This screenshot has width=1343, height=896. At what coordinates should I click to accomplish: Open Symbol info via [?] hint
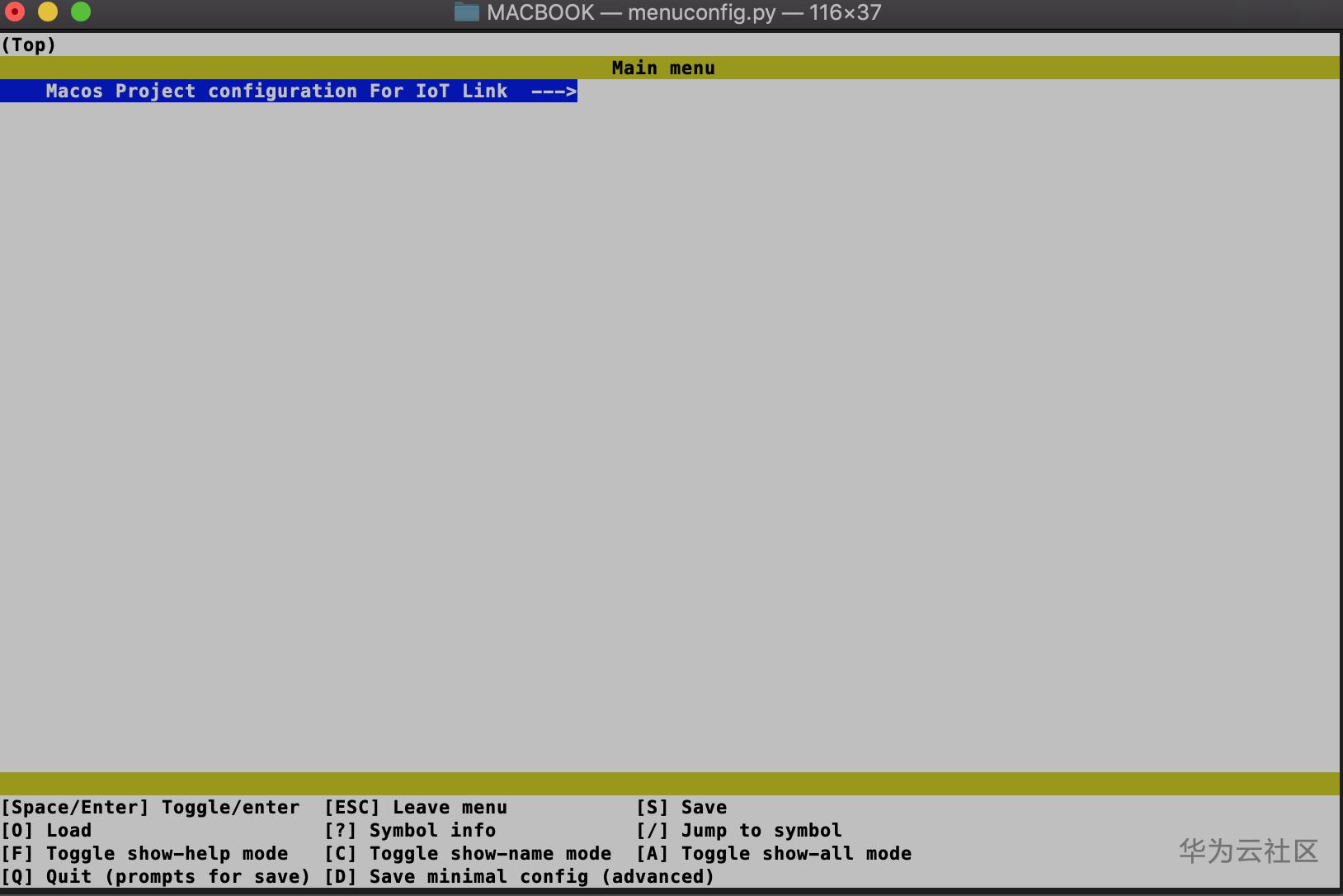[x=411, y=830]
